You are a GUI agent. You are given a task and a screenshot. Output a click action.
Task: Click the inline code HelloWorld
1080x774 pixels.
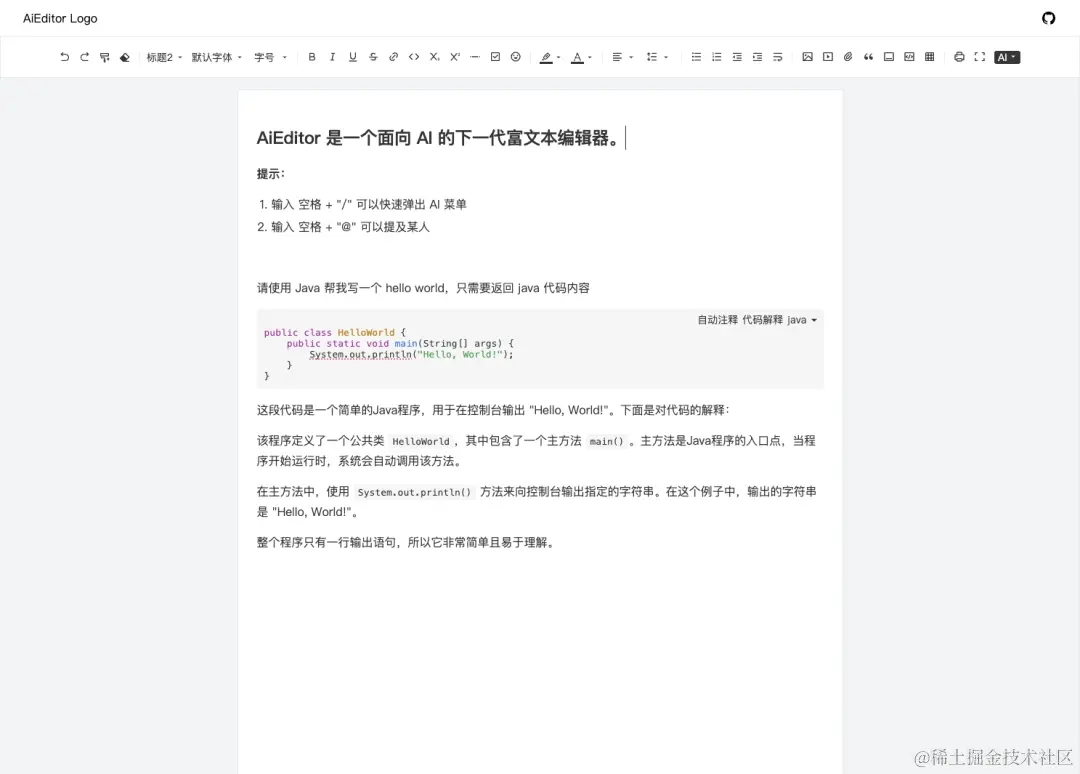coord(421,441)
